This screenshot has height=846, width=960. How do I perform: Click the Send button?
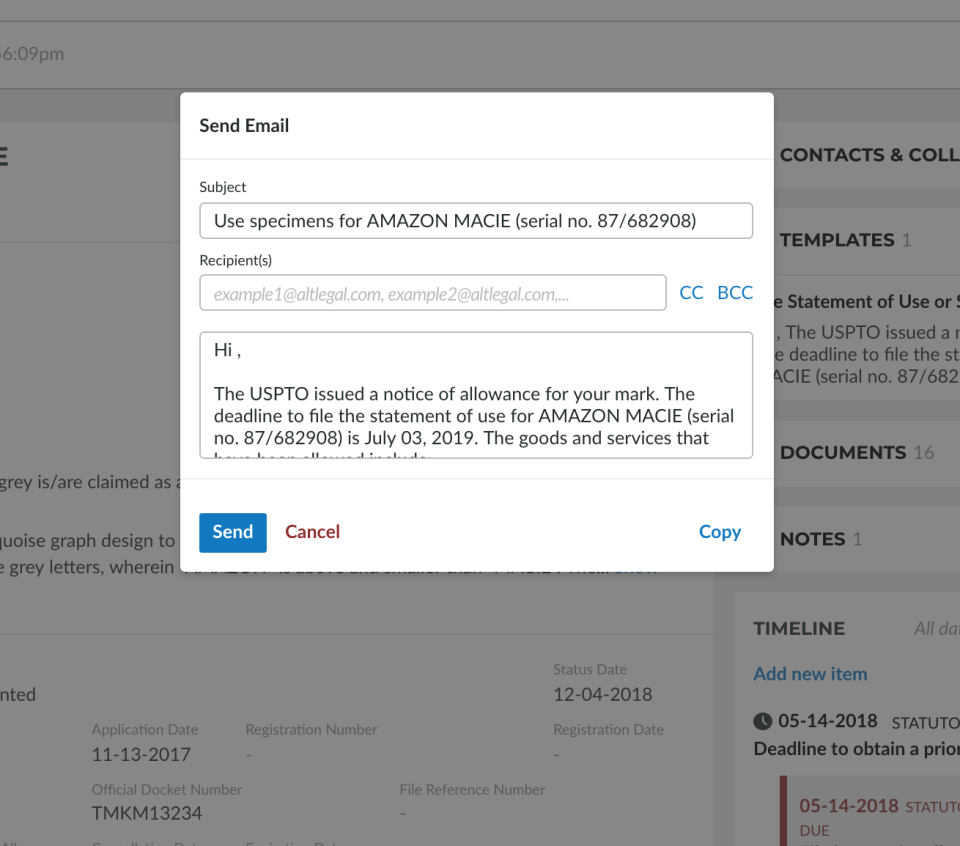click(x=232, y=532)
